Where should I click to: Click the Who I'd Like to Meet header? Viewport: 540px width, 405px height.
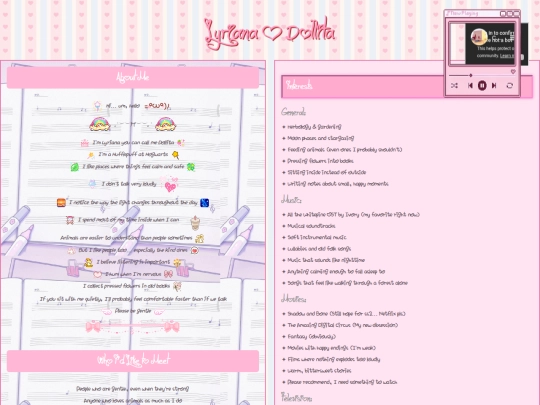pos(133,361)
